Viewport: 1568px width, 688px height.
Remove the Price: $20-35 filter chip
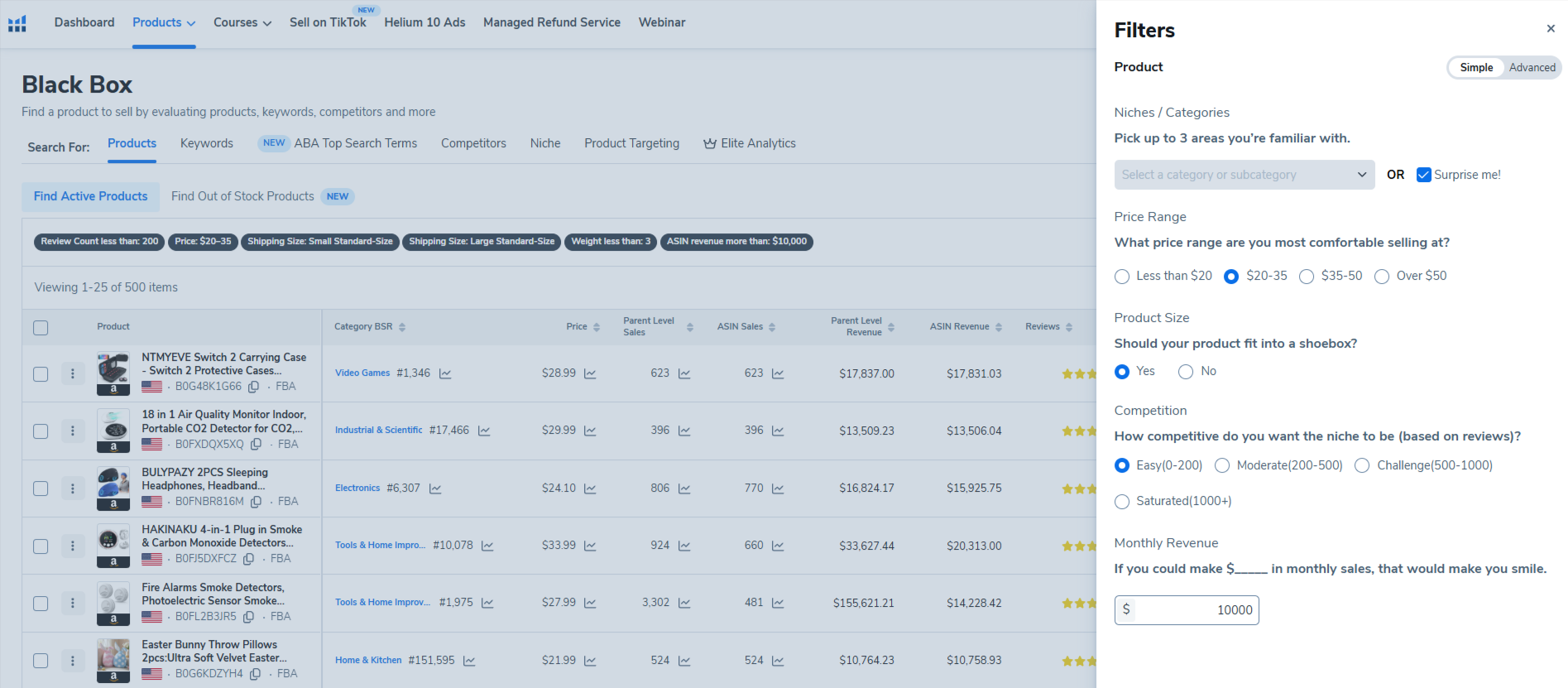(x=203, y=242)
